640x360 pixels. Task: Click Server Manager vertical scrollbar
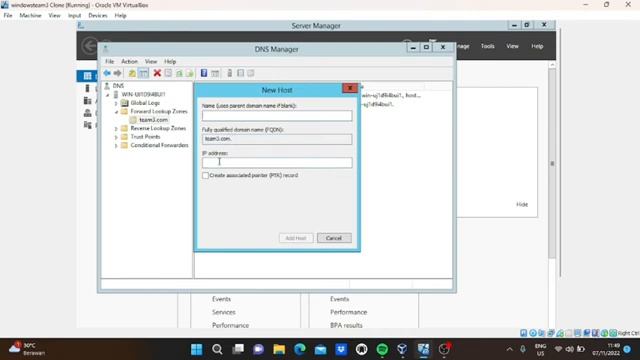pyautogui.click(x=552, y=163)
